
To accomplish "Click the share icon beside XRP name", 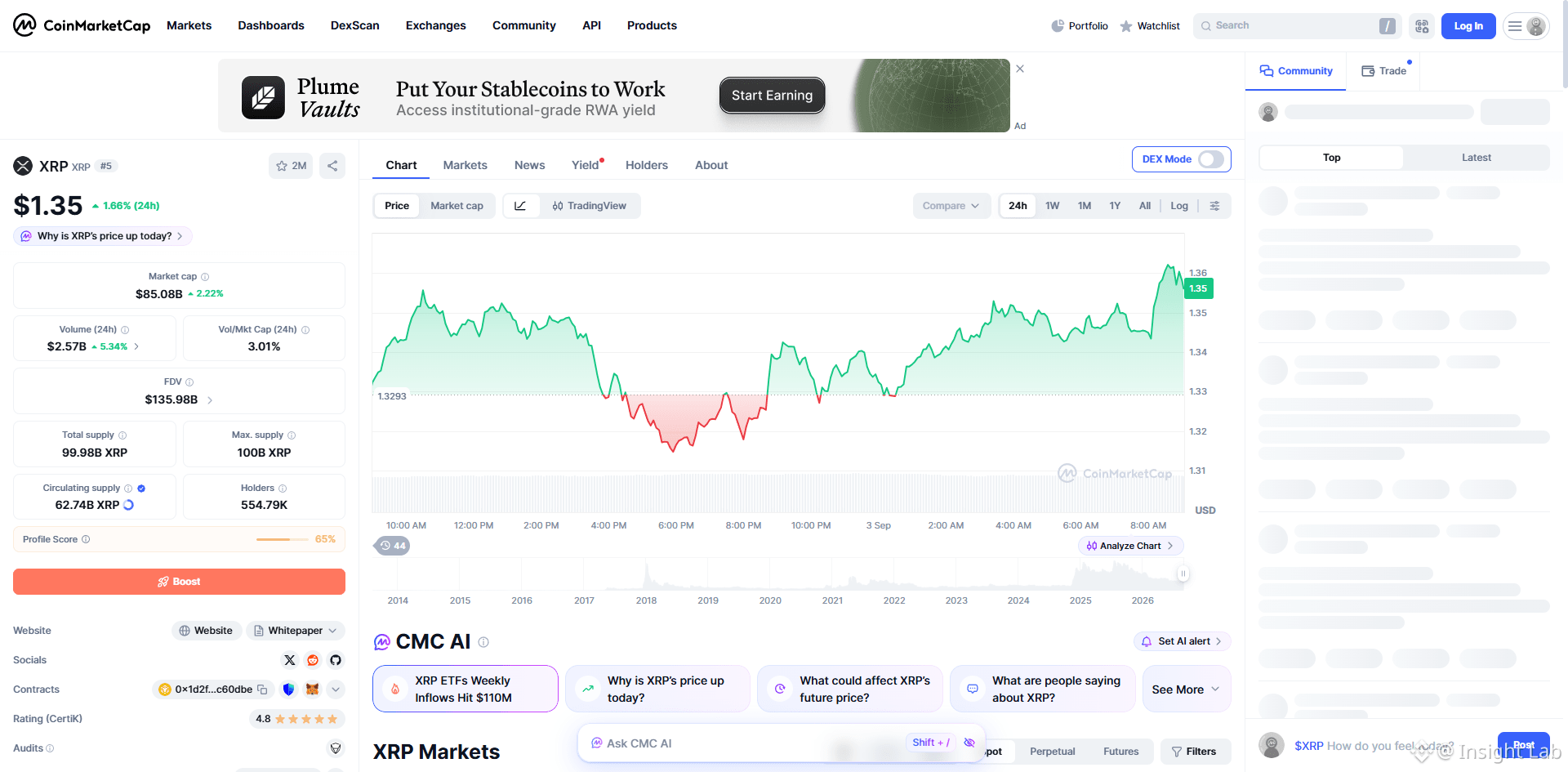I will click(x=332, y=166).
